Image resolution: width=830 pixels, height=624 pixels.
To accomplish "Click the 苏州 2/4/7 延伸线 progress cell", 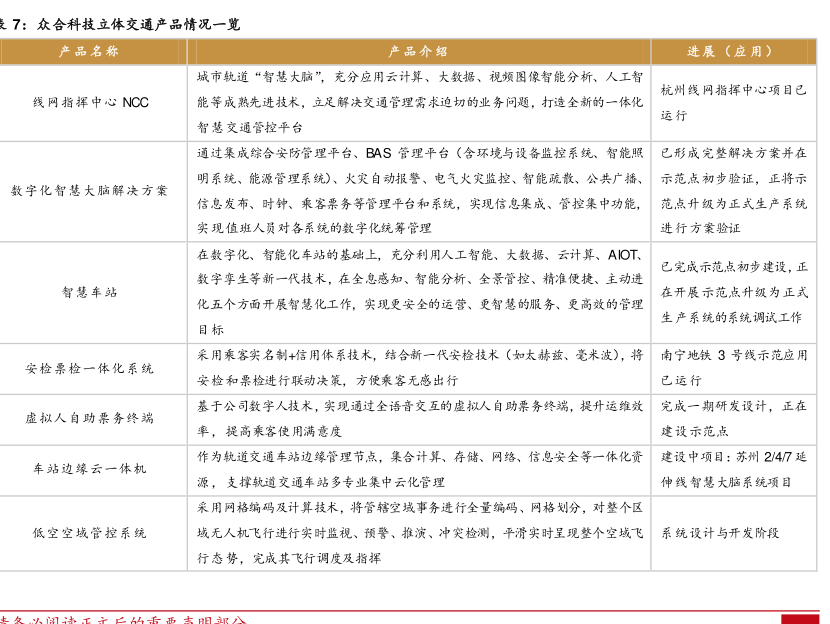I will point(733,469).
